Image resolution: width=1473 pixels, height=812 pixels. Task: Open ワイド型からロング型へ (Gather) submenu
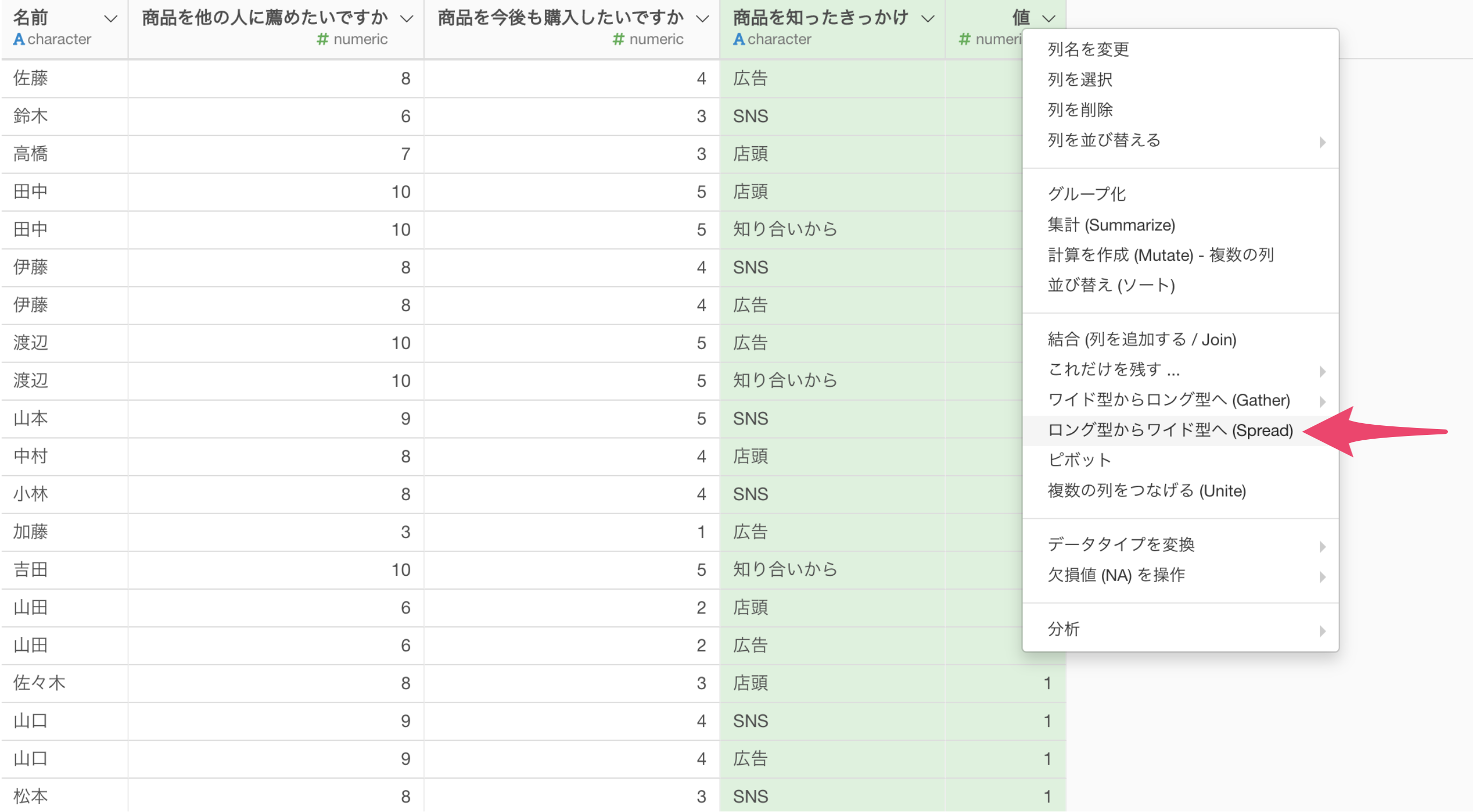click(x=1180, y=400)
